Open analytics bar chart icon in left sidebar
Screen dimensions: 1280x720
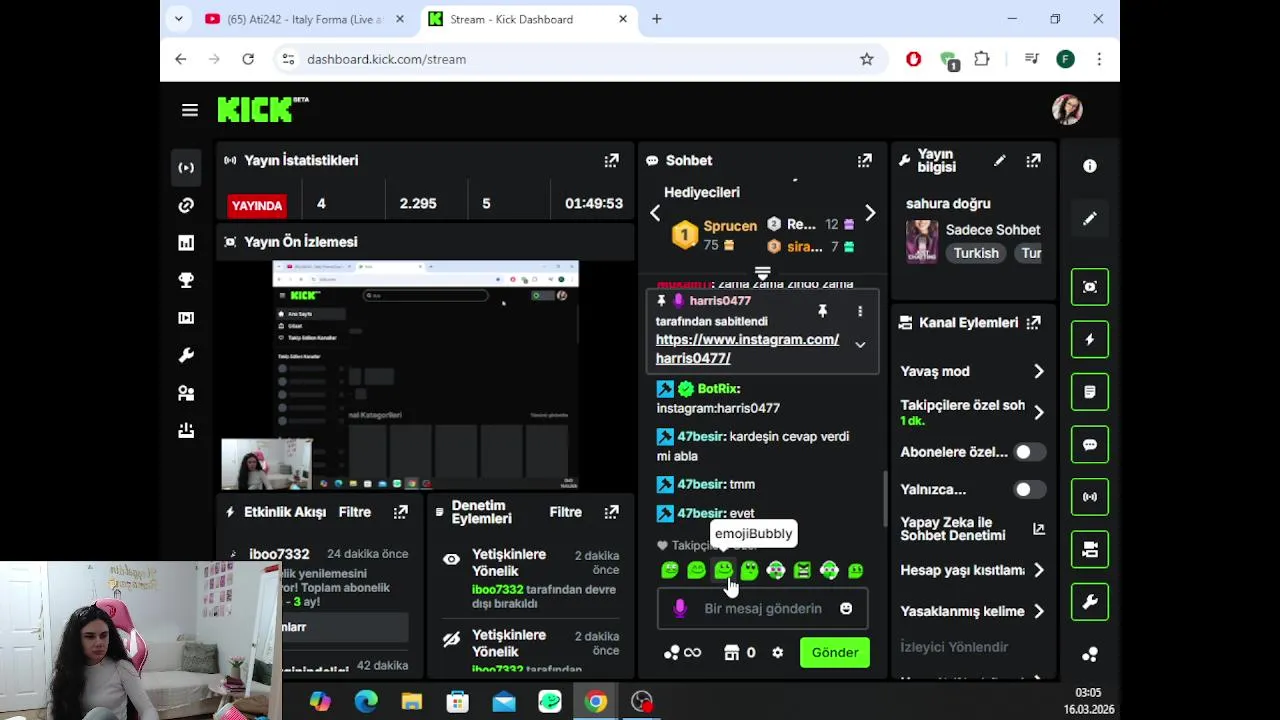(186, 243)
